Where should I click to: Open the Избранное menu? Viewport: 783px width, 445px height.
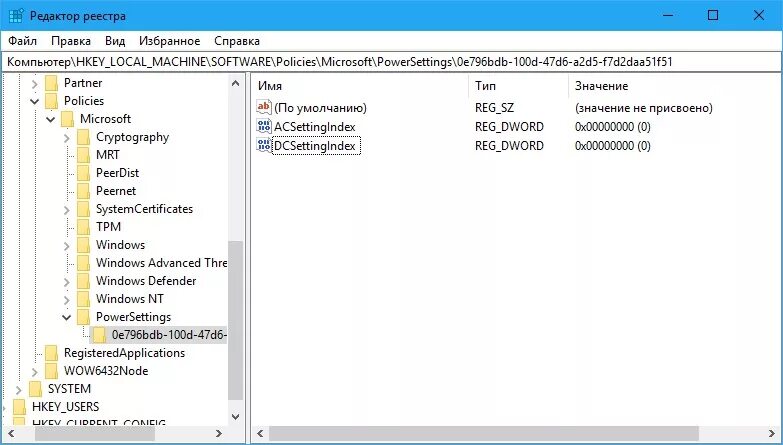click(x=169, y=41)
